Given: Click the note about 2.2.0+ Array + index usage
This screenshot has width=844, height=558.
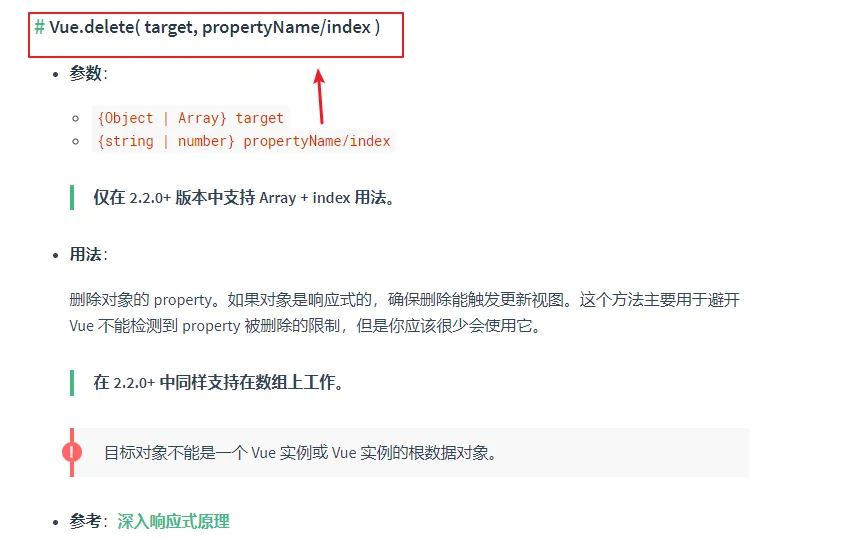Looking at the screenshot, I should [245, 197].
